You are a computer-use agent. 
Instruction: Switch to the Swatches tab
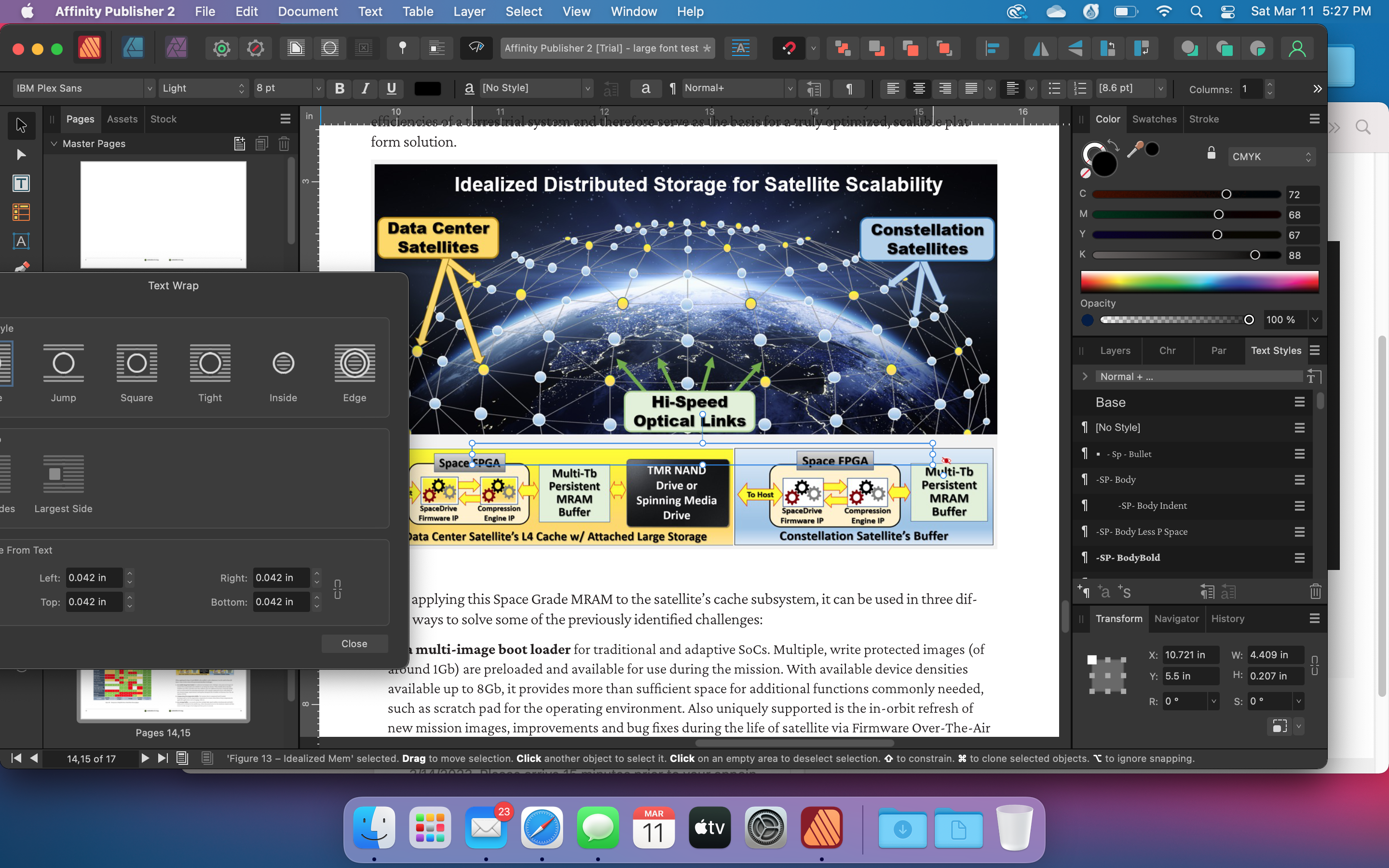click(1154, 119)
